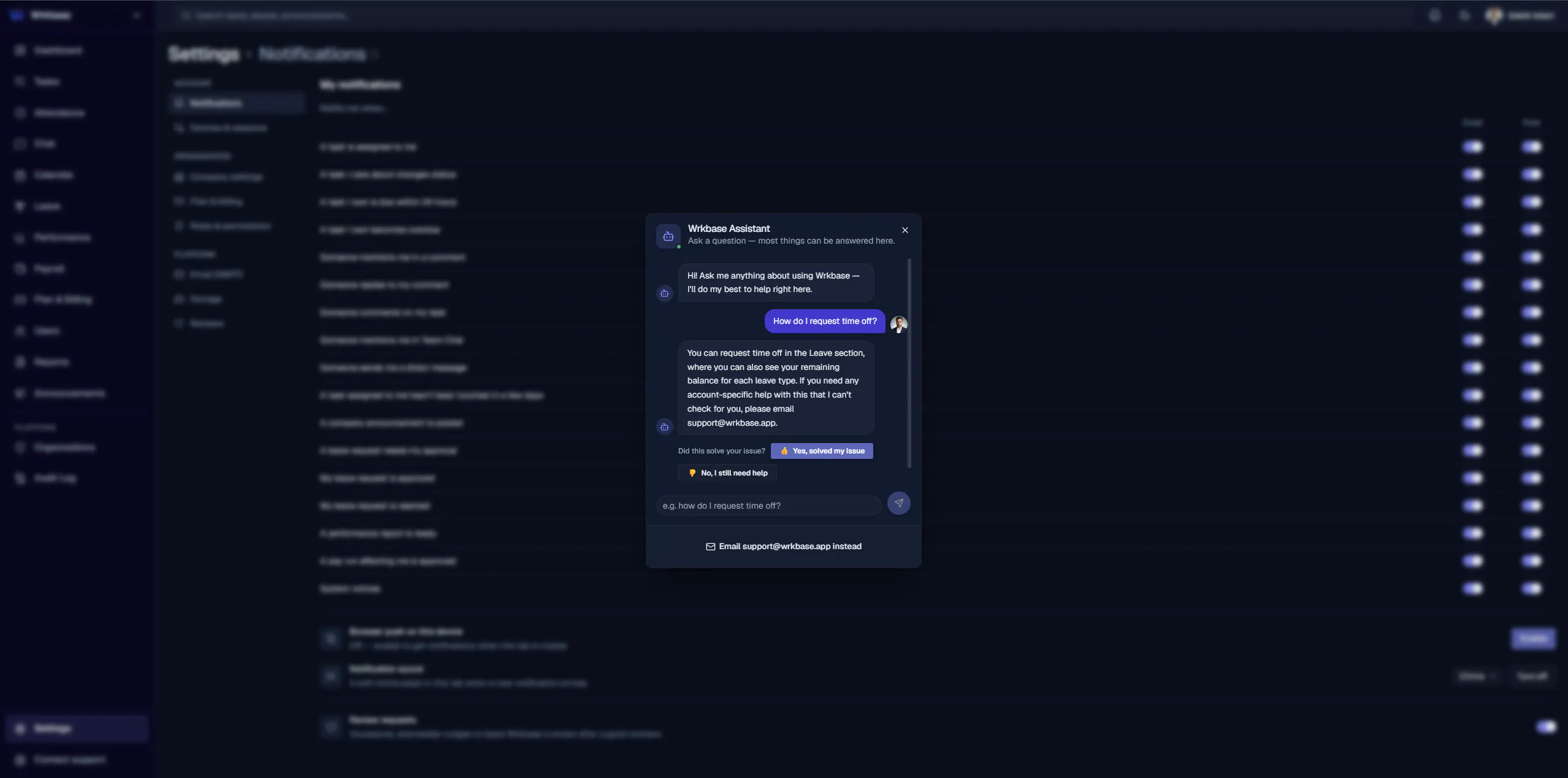Close the Wrkbase Assistant dialog
Viewport: 1568px width, 778px height.
pyautogui.click(x=905, y=230)
